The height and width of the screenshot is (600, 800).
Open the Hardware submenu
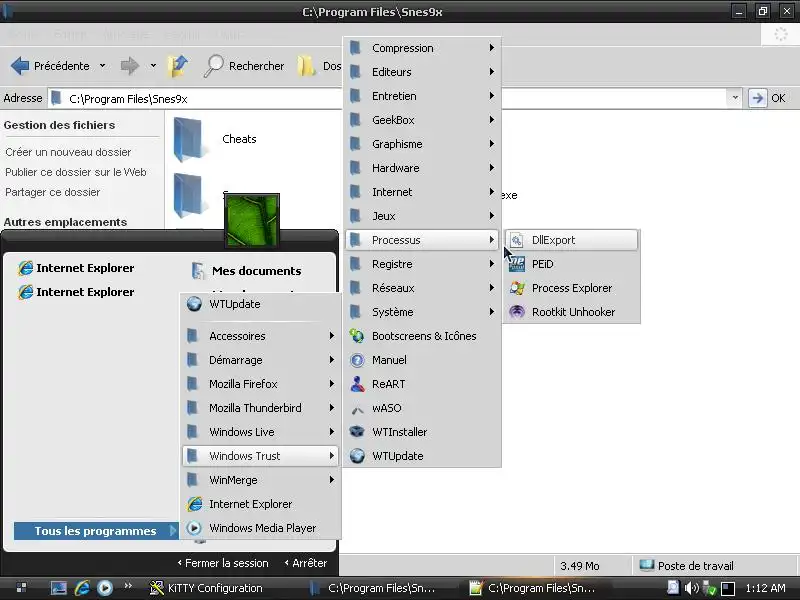coord(422,168)
